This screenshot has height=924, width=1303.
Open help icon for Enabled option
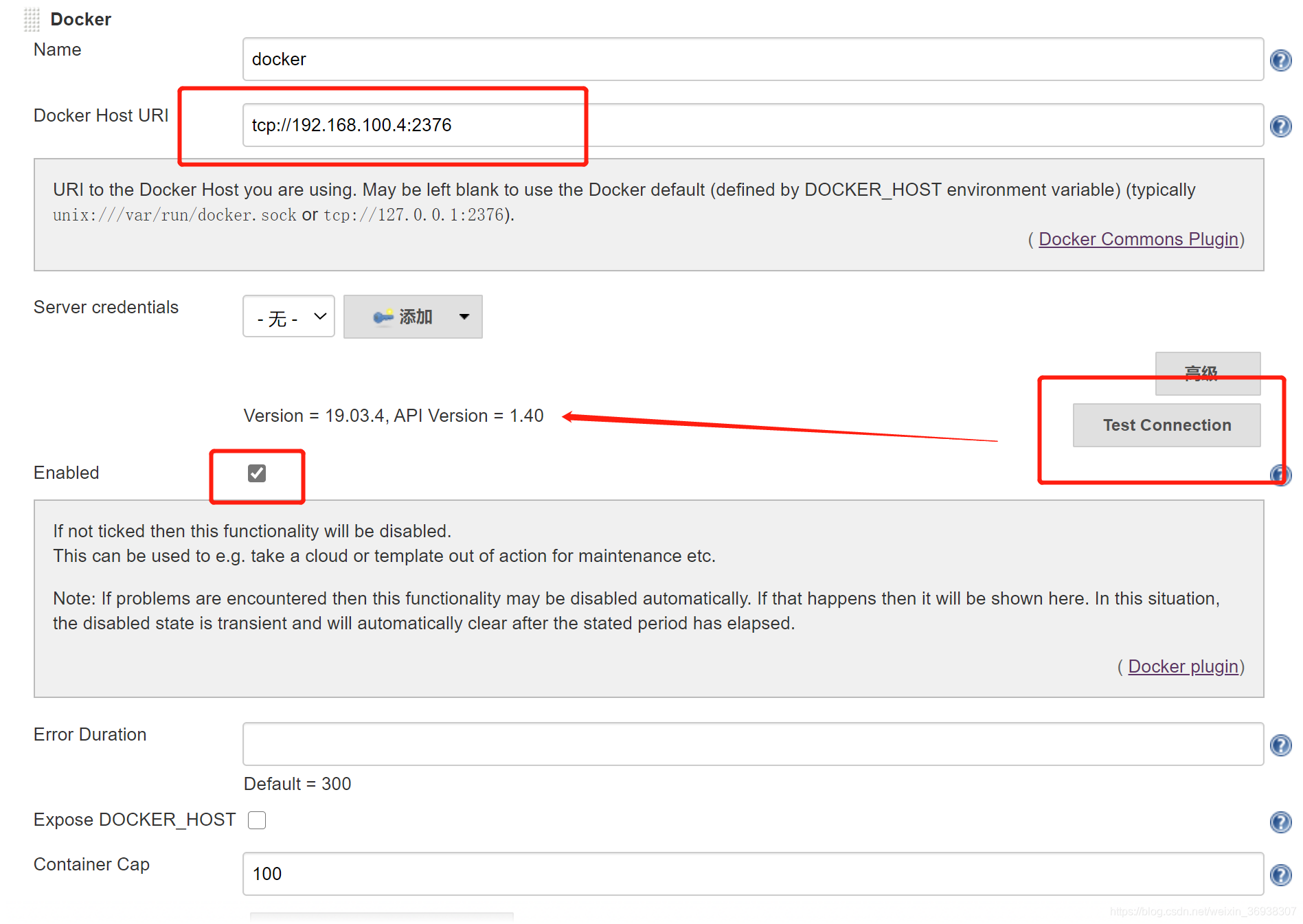pos(1280,475)
